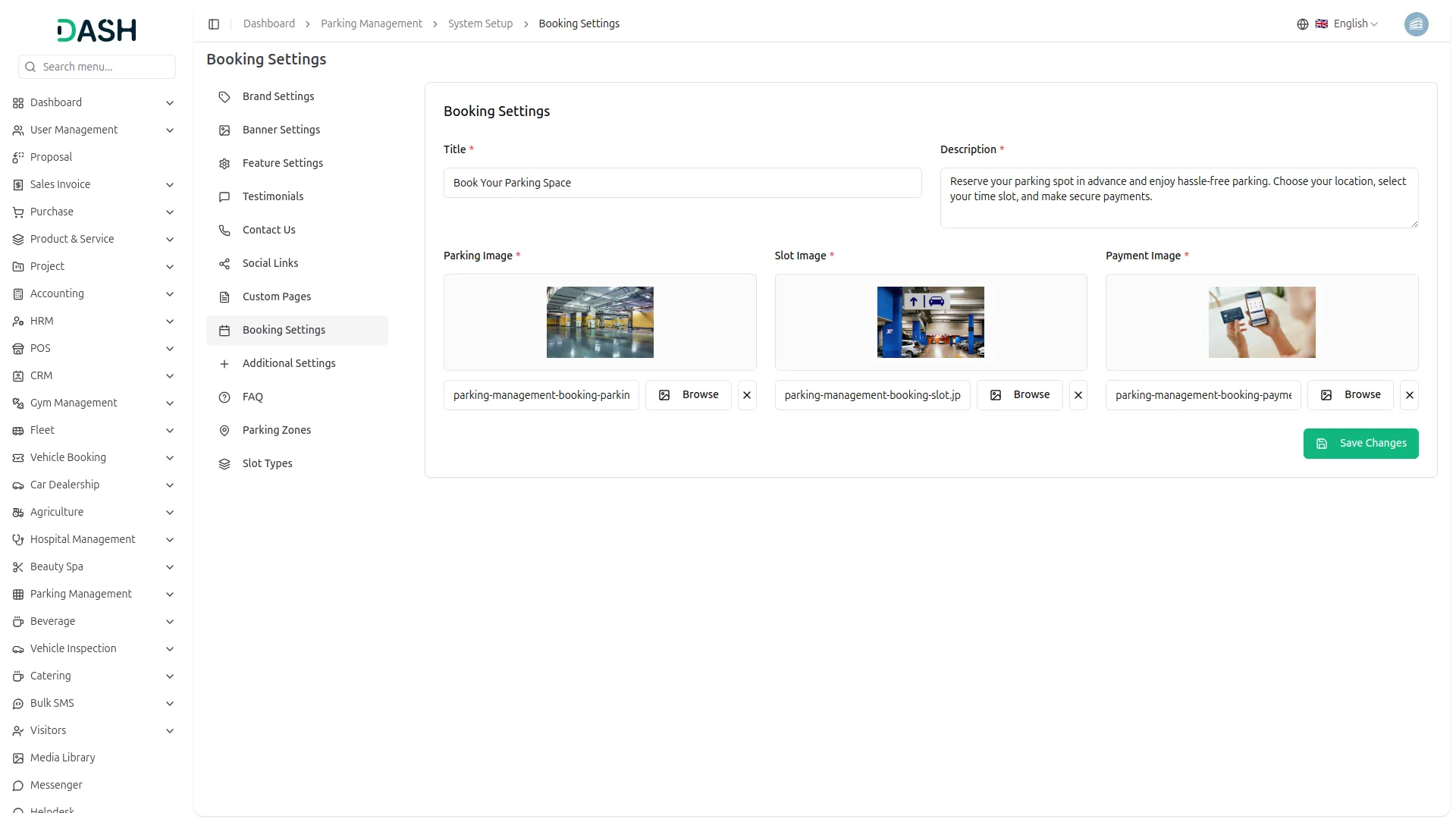Screen dimensions: 1456x819
Task: Switch to Additional Settings section
Action: click(289, 363)
